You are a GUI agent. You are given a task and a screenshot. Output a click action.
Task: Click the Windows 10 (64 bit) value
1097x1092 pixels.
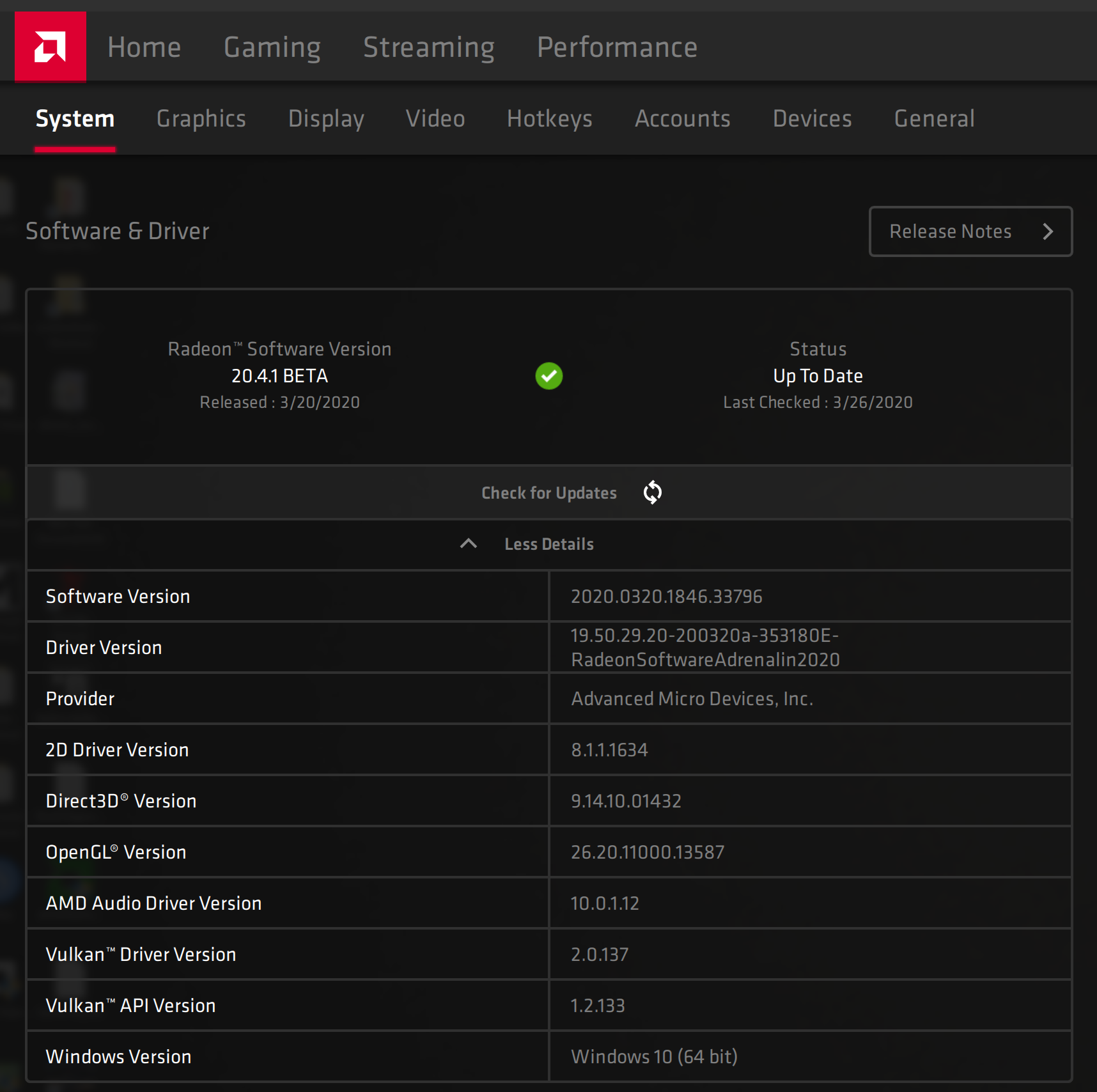tap(655, 1057)
